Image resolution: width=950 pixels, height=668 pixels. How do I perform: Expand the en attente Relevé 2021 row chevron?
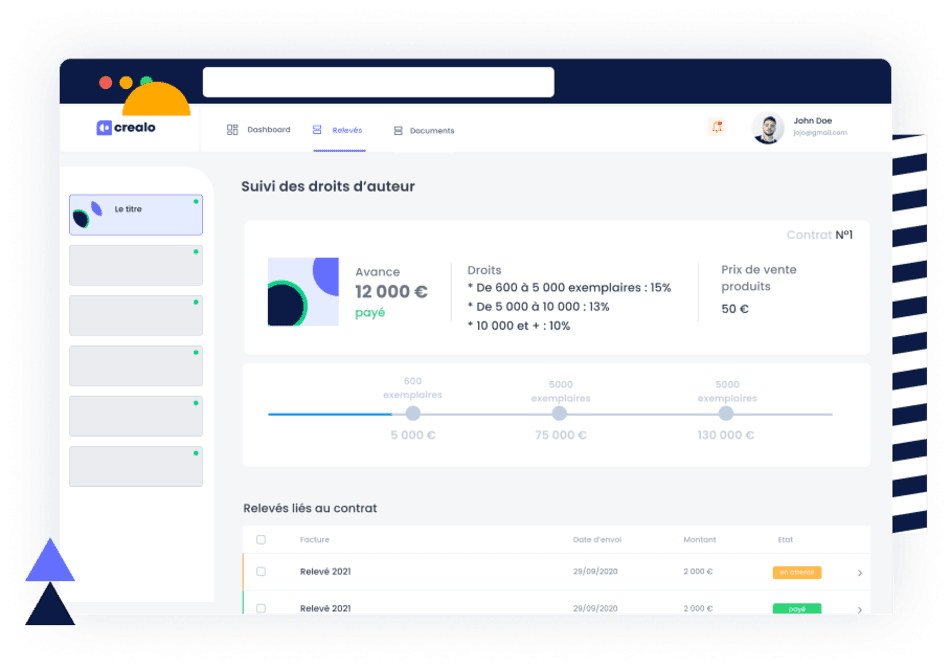pyautogui.click(x=860, y=573)
